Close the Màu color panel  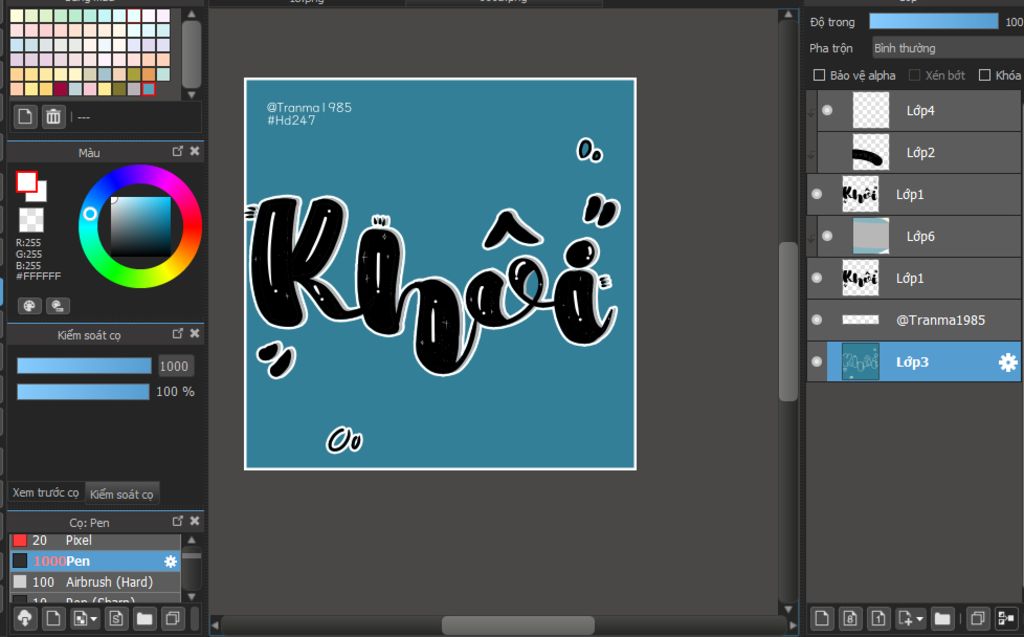[195, 152]
